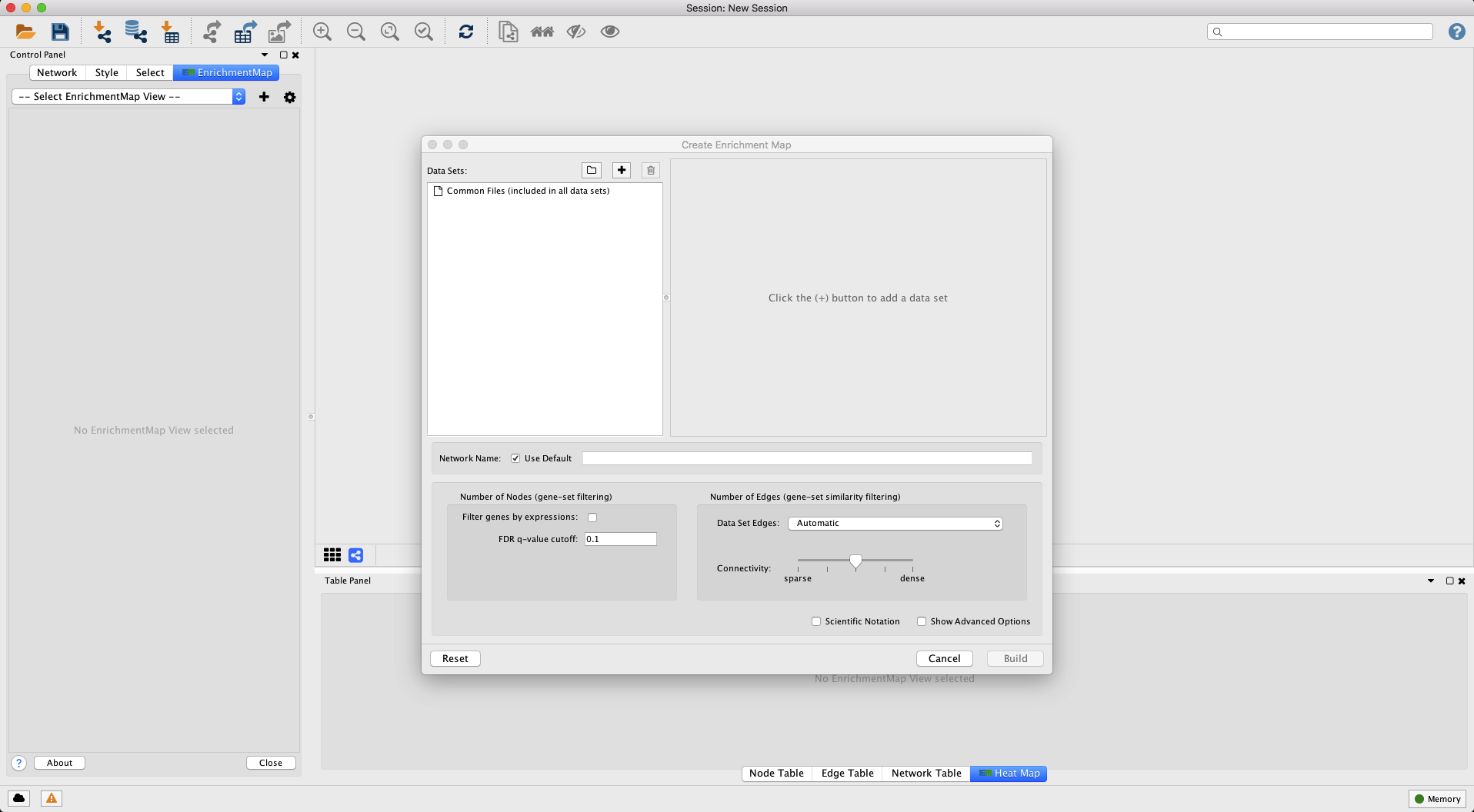Image resolution: width=1474 pixels, height=812 pixels.
Task: Close the EnrichmentMap panel button
Action: [271, 763]
